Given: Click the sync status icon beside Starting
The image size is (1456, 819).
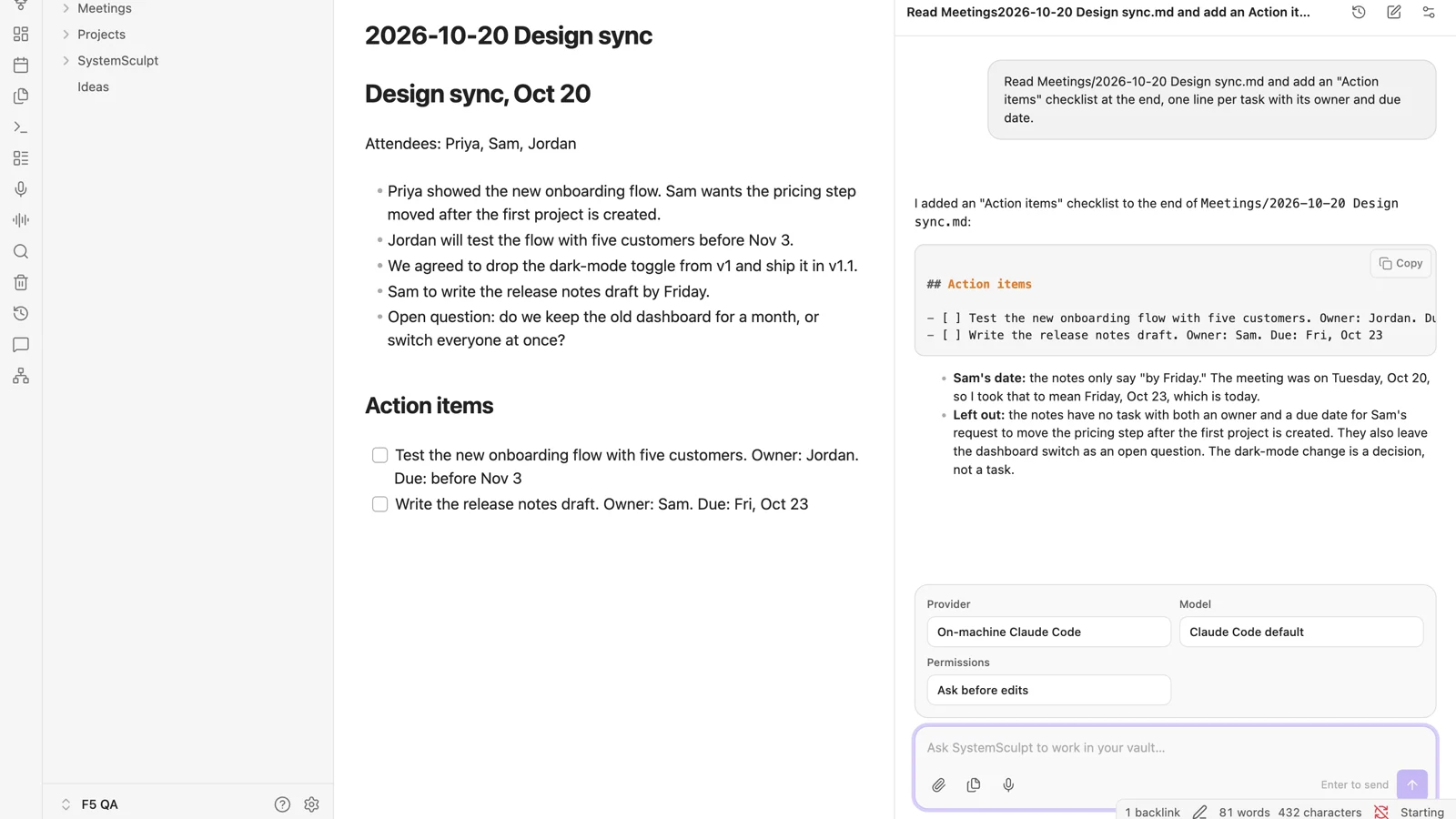Looking at the screenshot, I should tap(1381, 812).
